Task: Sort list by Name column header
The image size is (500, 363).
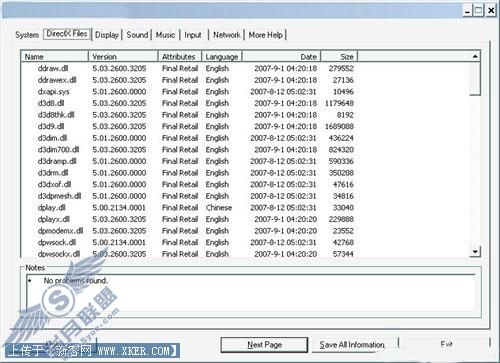Action: point(55,57)
